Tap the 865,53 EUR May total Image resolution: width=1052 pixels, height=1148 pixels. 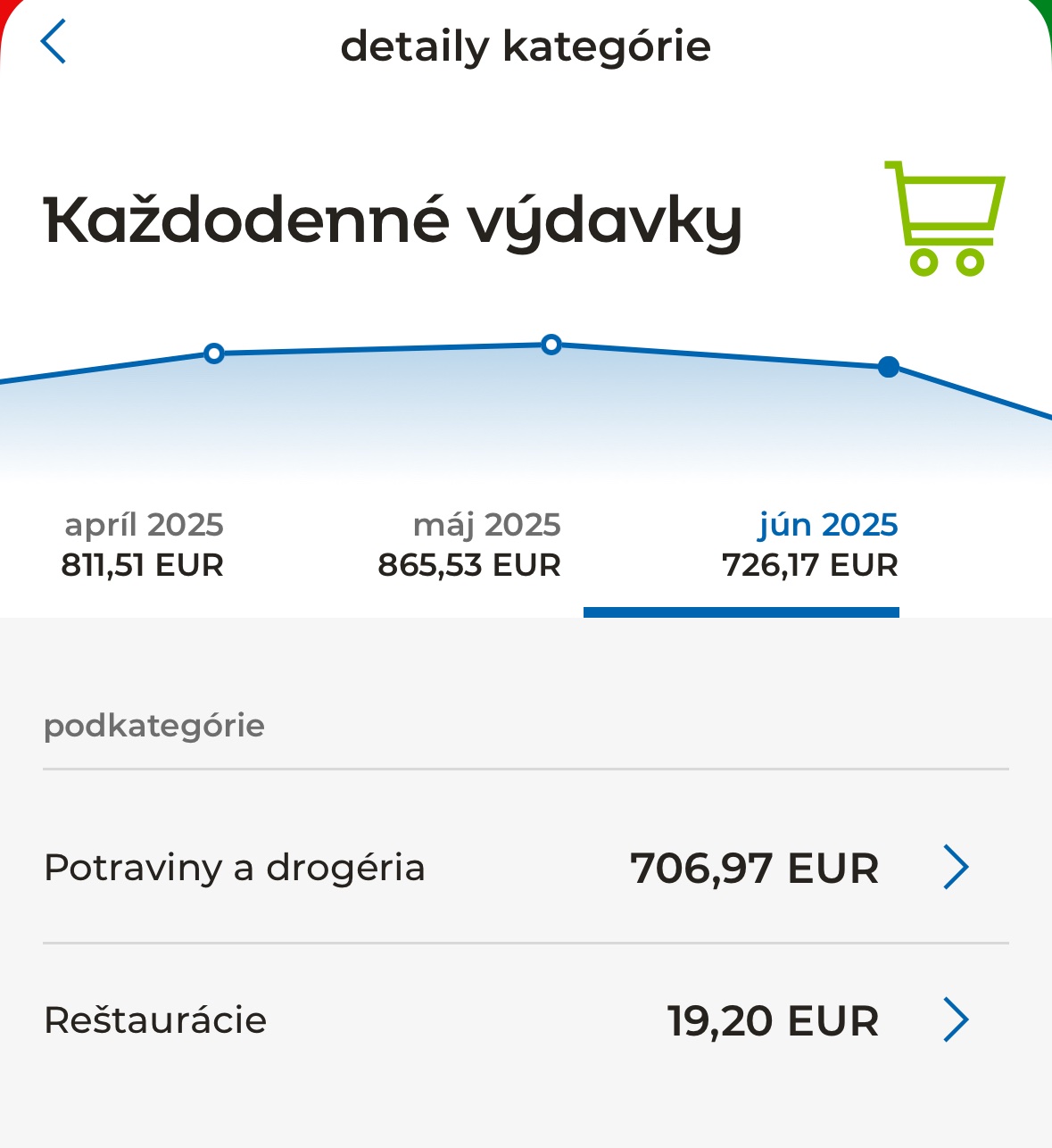pos(469,565)
